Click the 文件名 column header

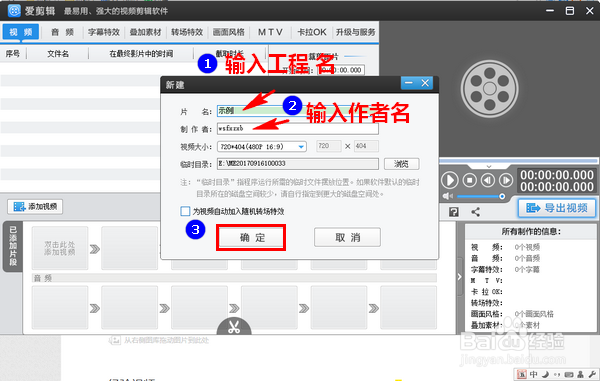pyautogui.click(x=58, y=54)
